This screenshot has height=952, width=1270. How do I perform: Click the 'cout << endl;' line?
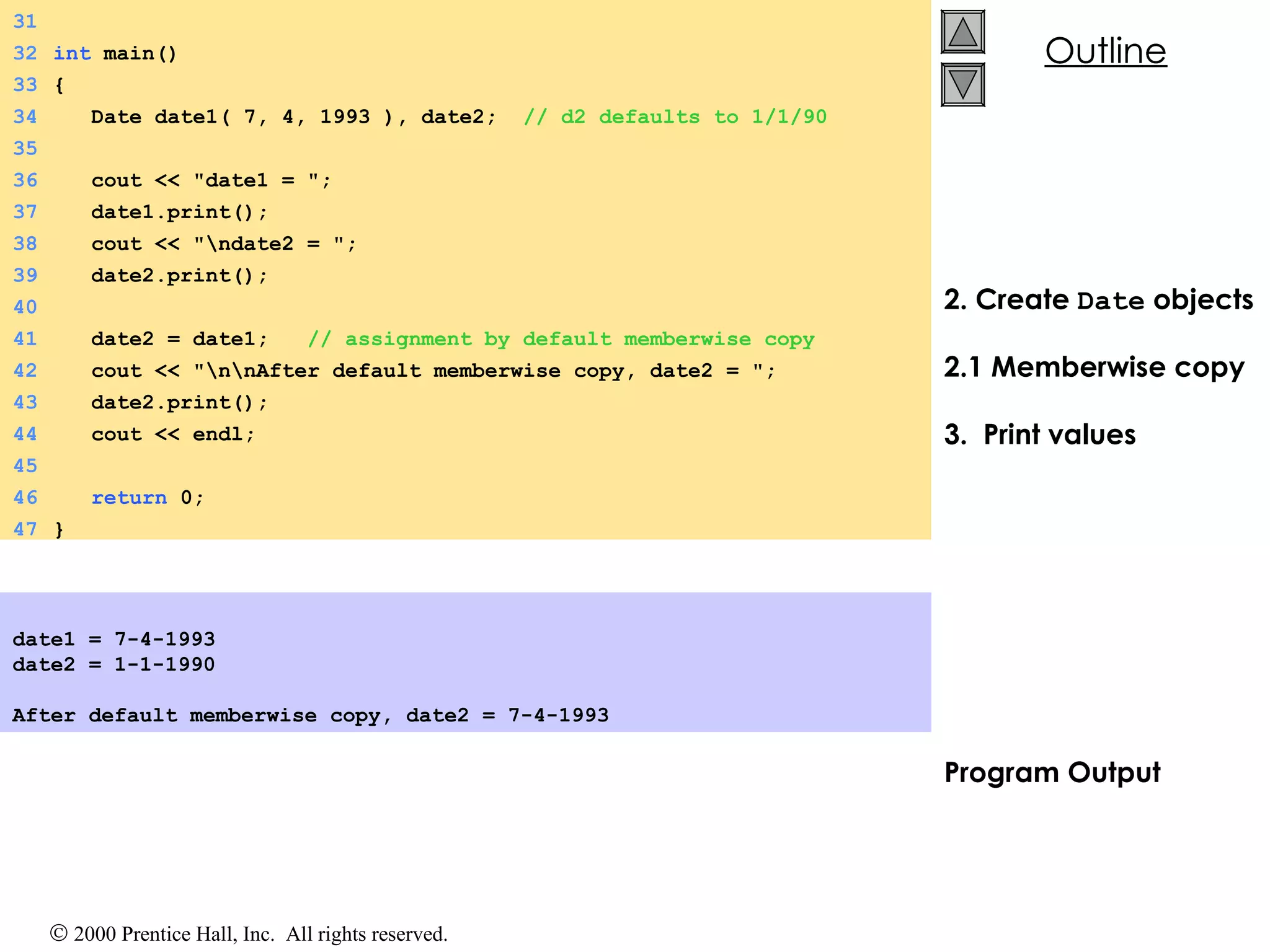pyautogui.click(x=173, y=434)
